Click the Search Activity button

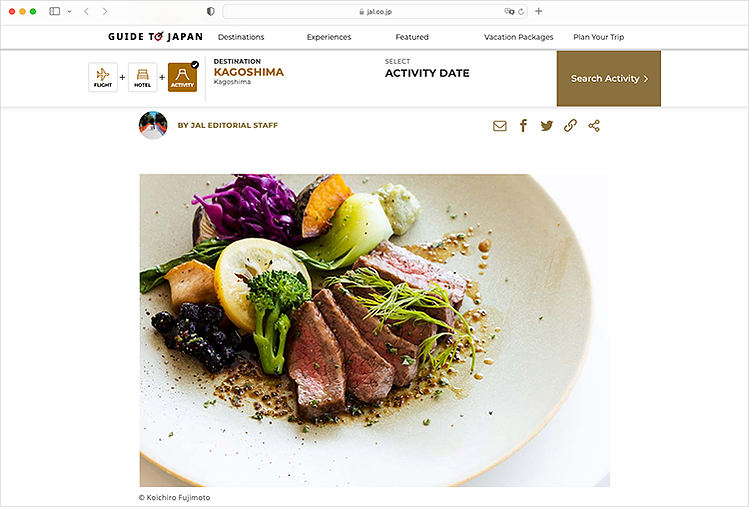coord(609,78)
